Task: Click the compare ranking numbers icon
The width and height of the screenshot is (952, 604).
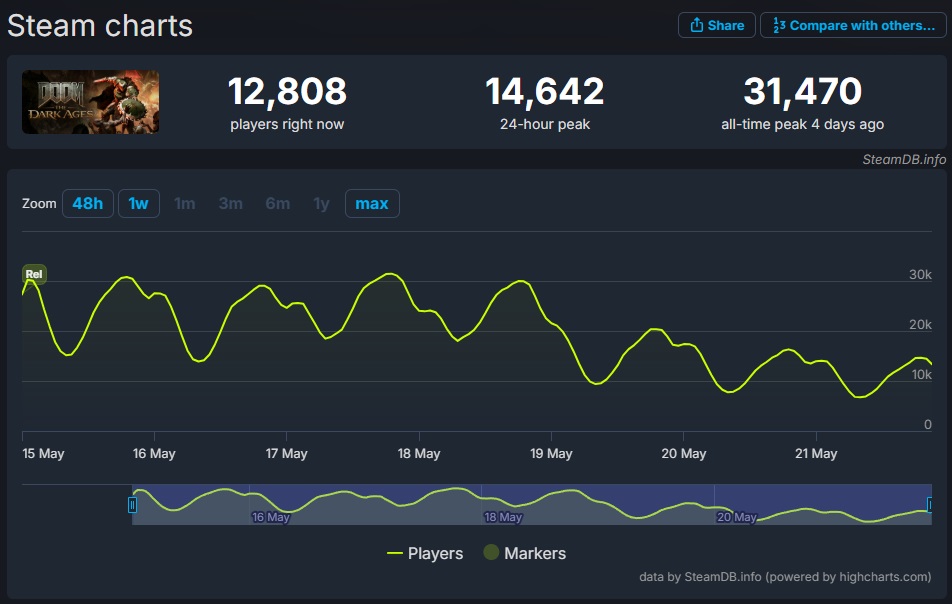Action: point(779,25)
